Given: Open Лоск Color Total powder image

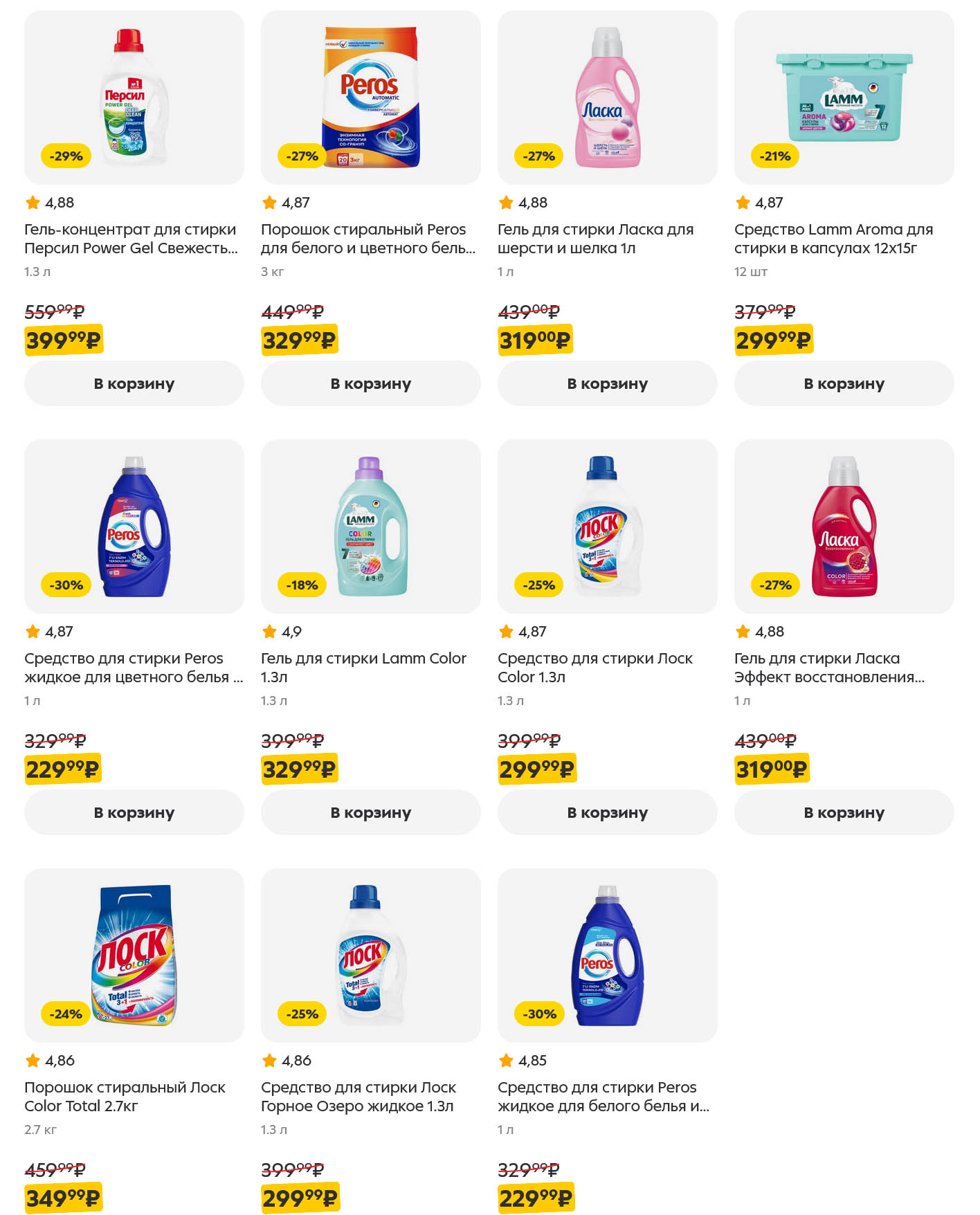Looking at the screenshot, I should tap(134, 955).
